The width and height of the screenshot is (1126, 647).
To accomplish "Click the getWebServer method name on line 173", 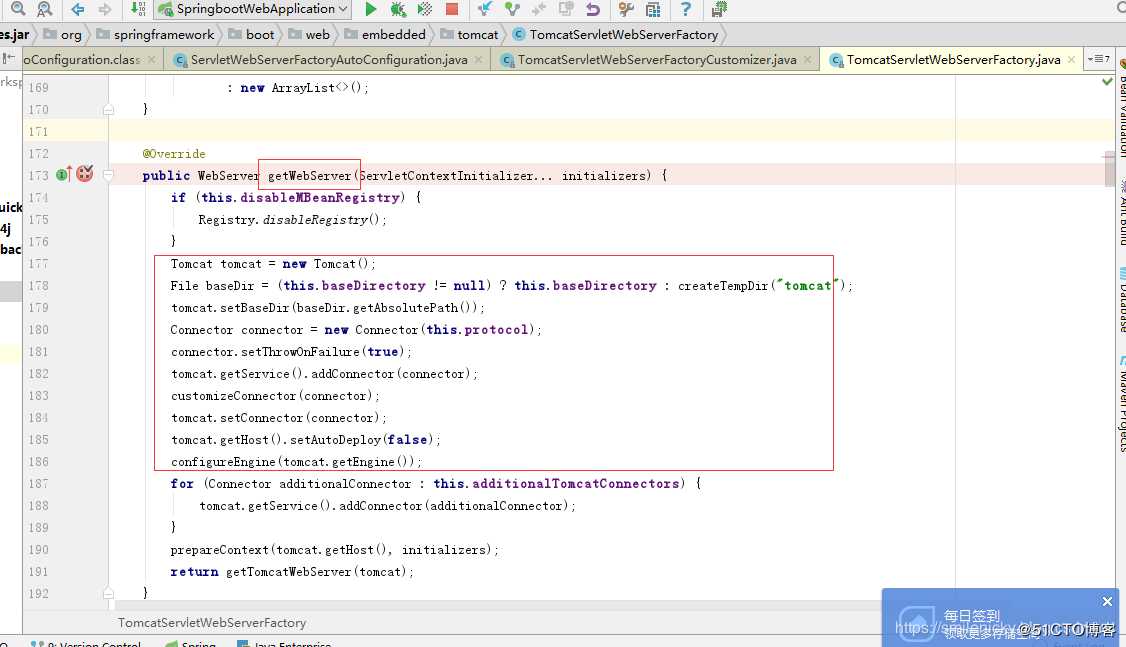I will click(x=310, y=175).
